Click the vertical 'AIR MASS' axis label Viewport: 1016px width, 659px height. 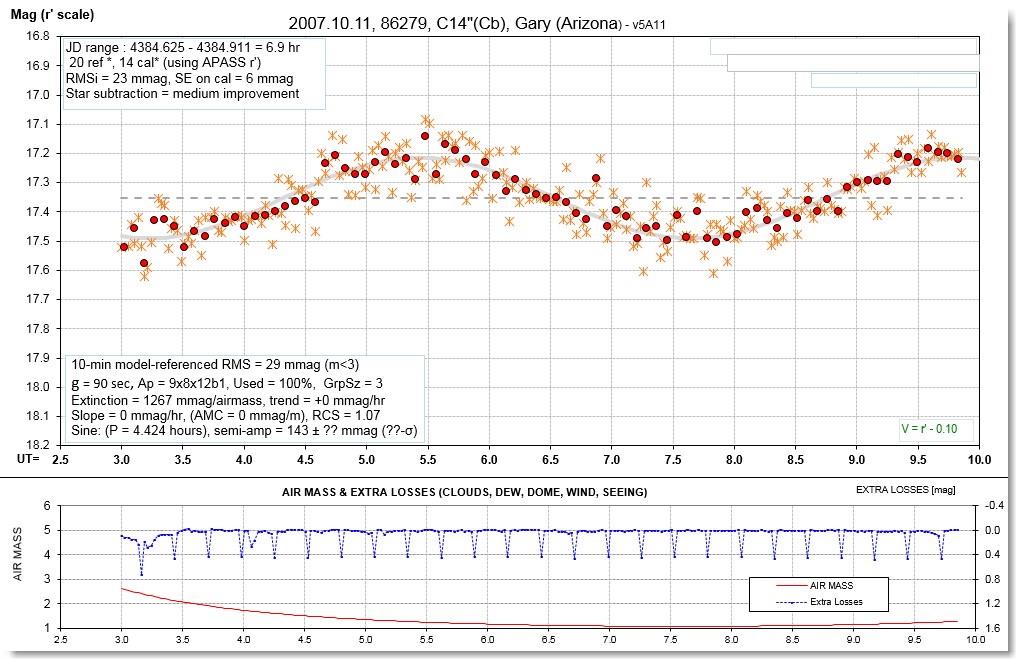coord(17,554)
